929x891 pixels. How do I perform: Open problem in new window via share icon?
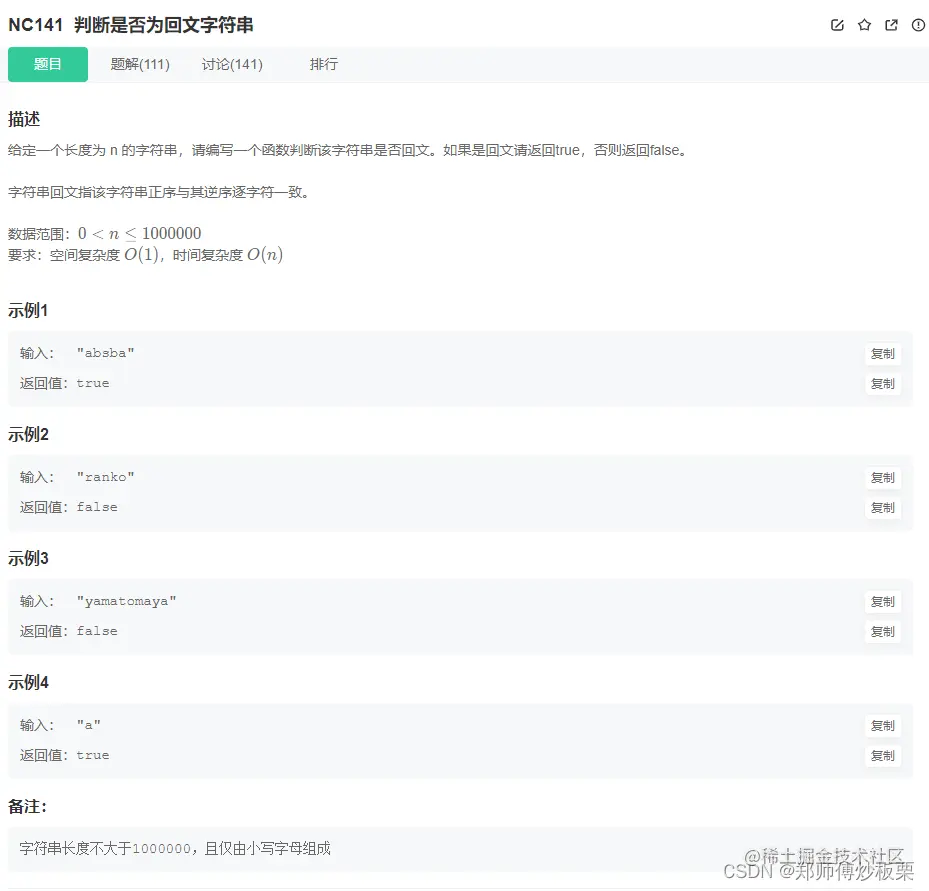[891, 25]
